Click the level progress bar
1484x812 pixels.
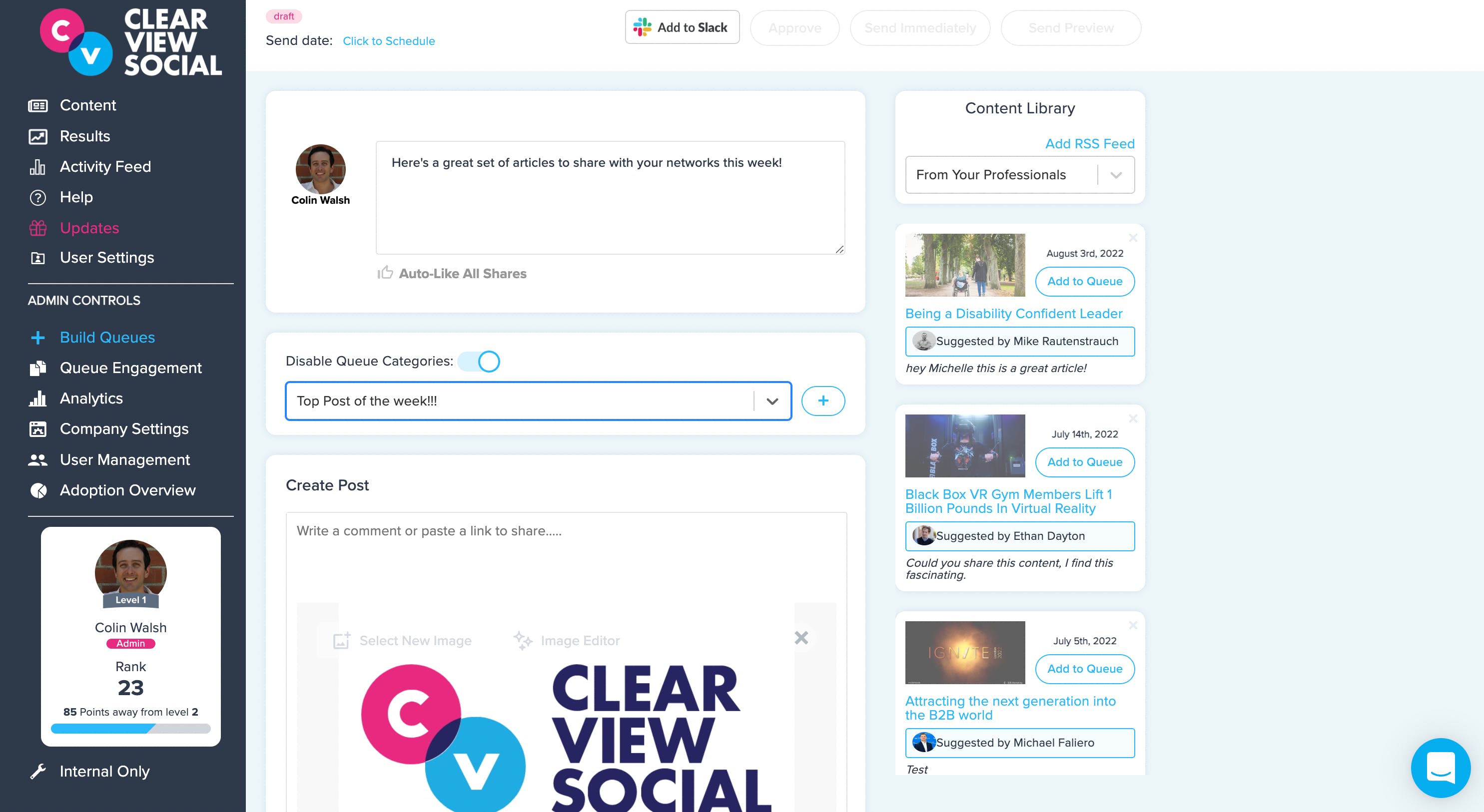click(131, 729)
